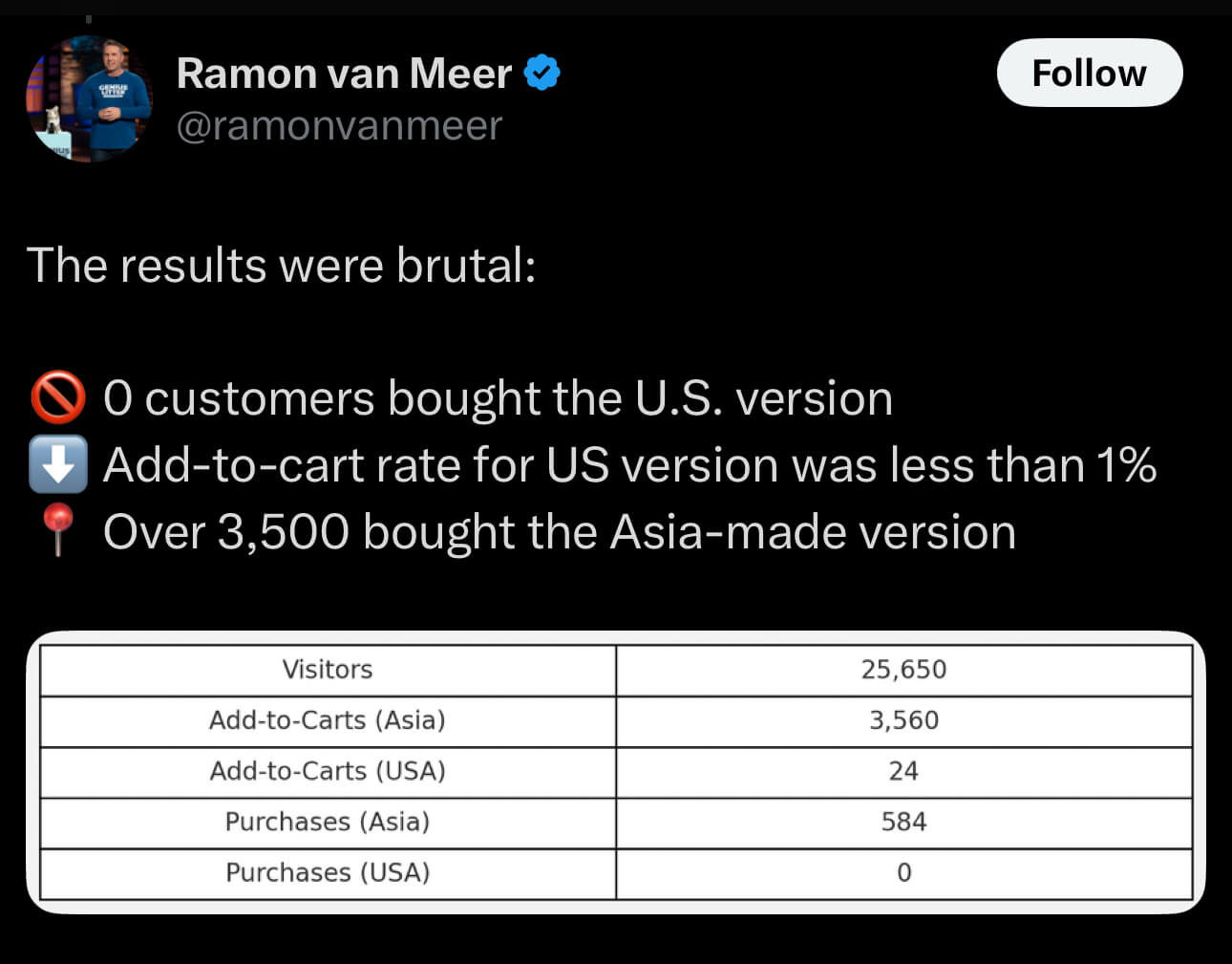
Task: Click the @ramonvanmeer handle
Action: pyautogui.click(x=339, y=126)
